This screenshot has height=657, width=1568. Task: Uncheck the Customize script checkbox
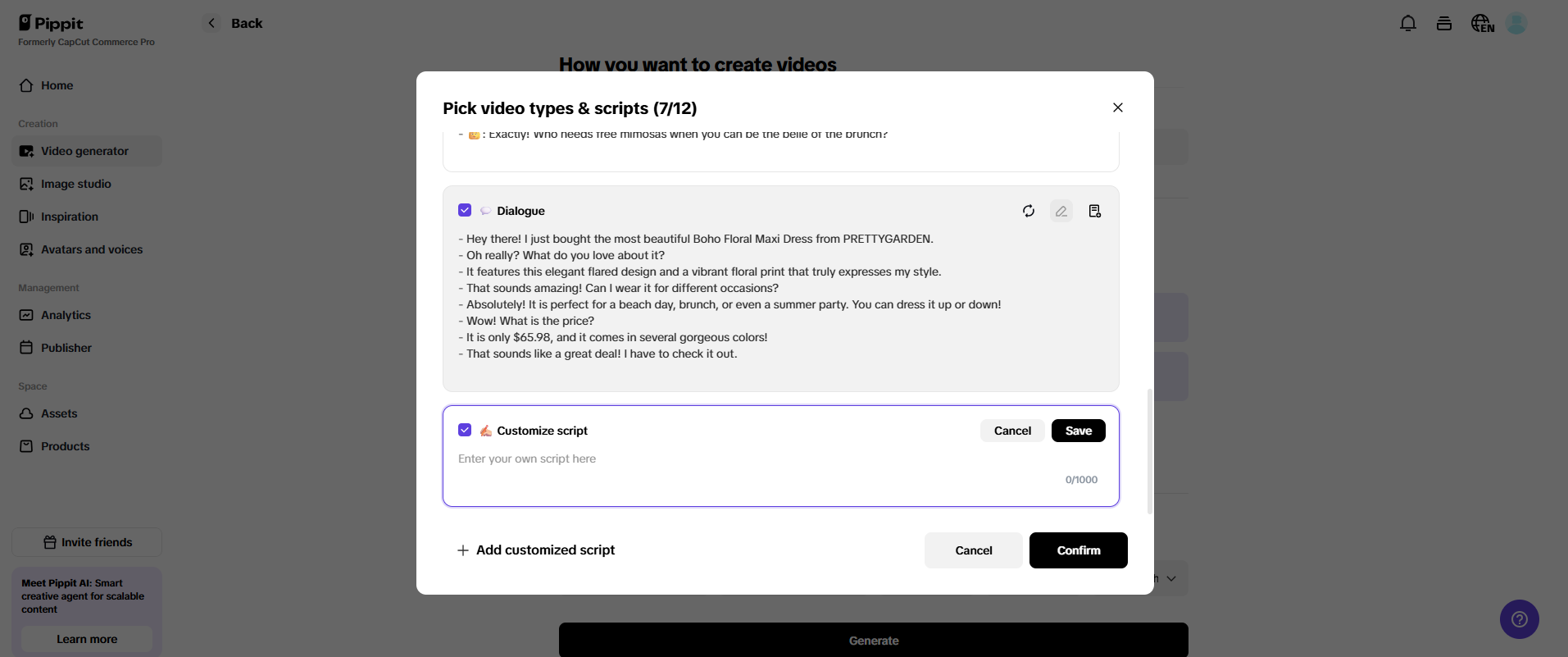coord(465,431)
